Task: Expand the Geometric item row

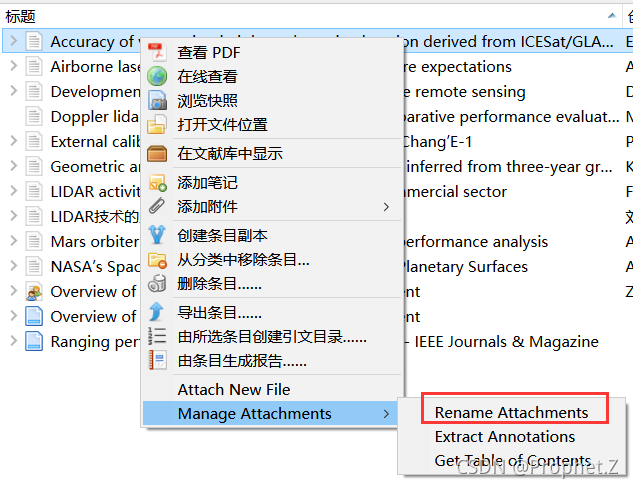Action: point(13,165)
